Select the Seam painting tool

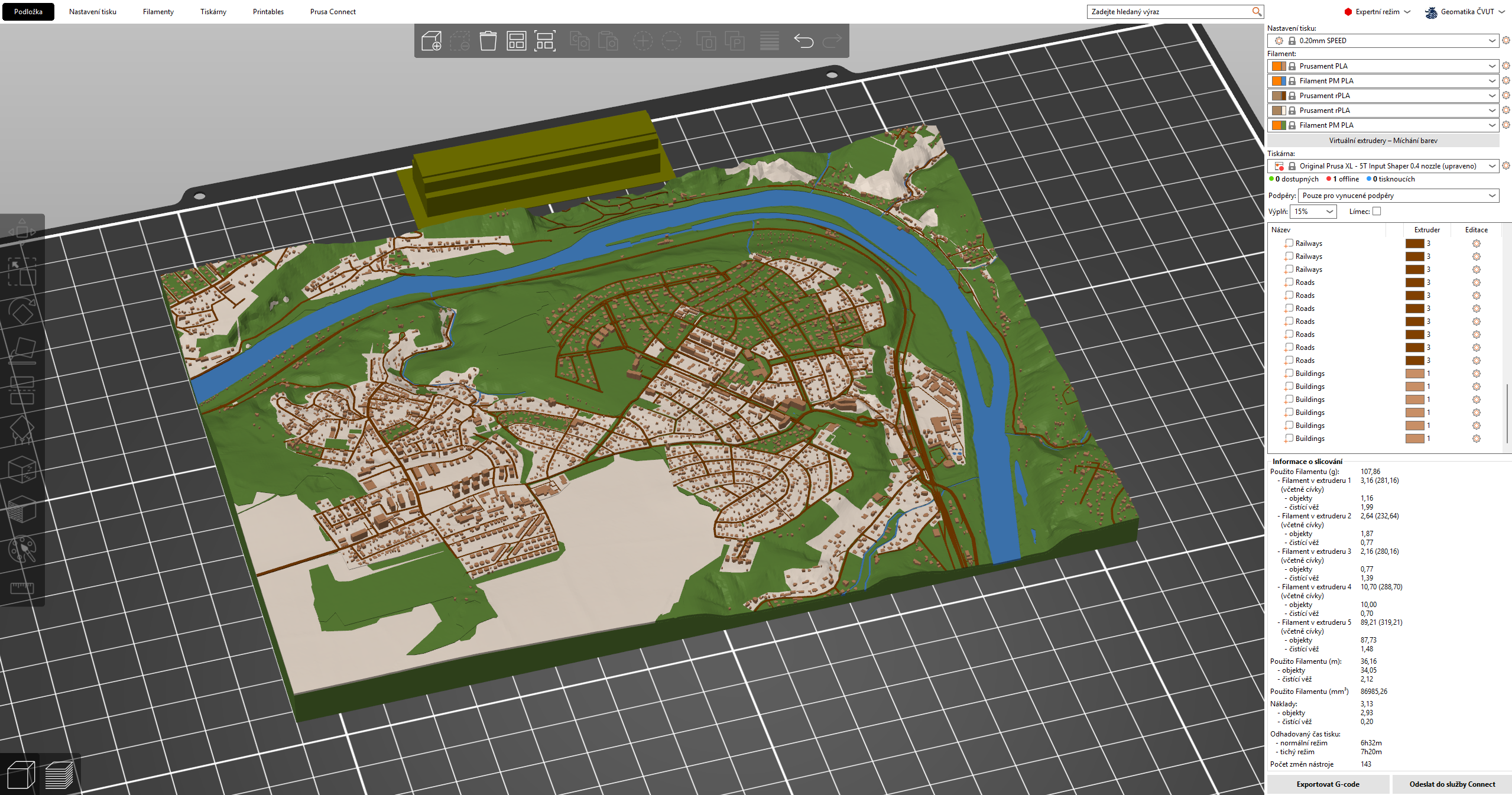22,469
